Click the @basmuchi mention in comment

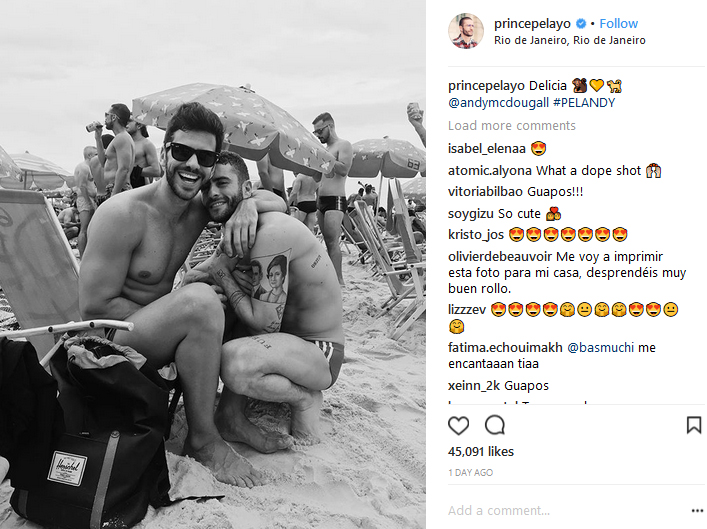click(600, 348)
